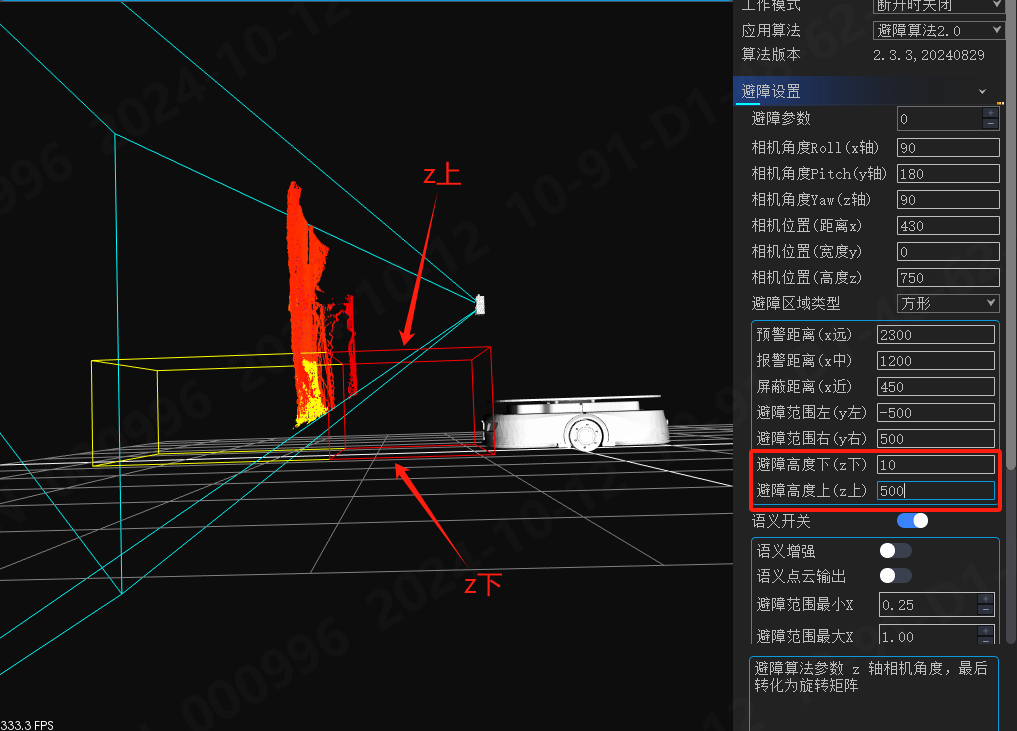Collapse the 避障设置 section header
The width and height of the screenshot is (1017, 731).
[x=982, y=91]
